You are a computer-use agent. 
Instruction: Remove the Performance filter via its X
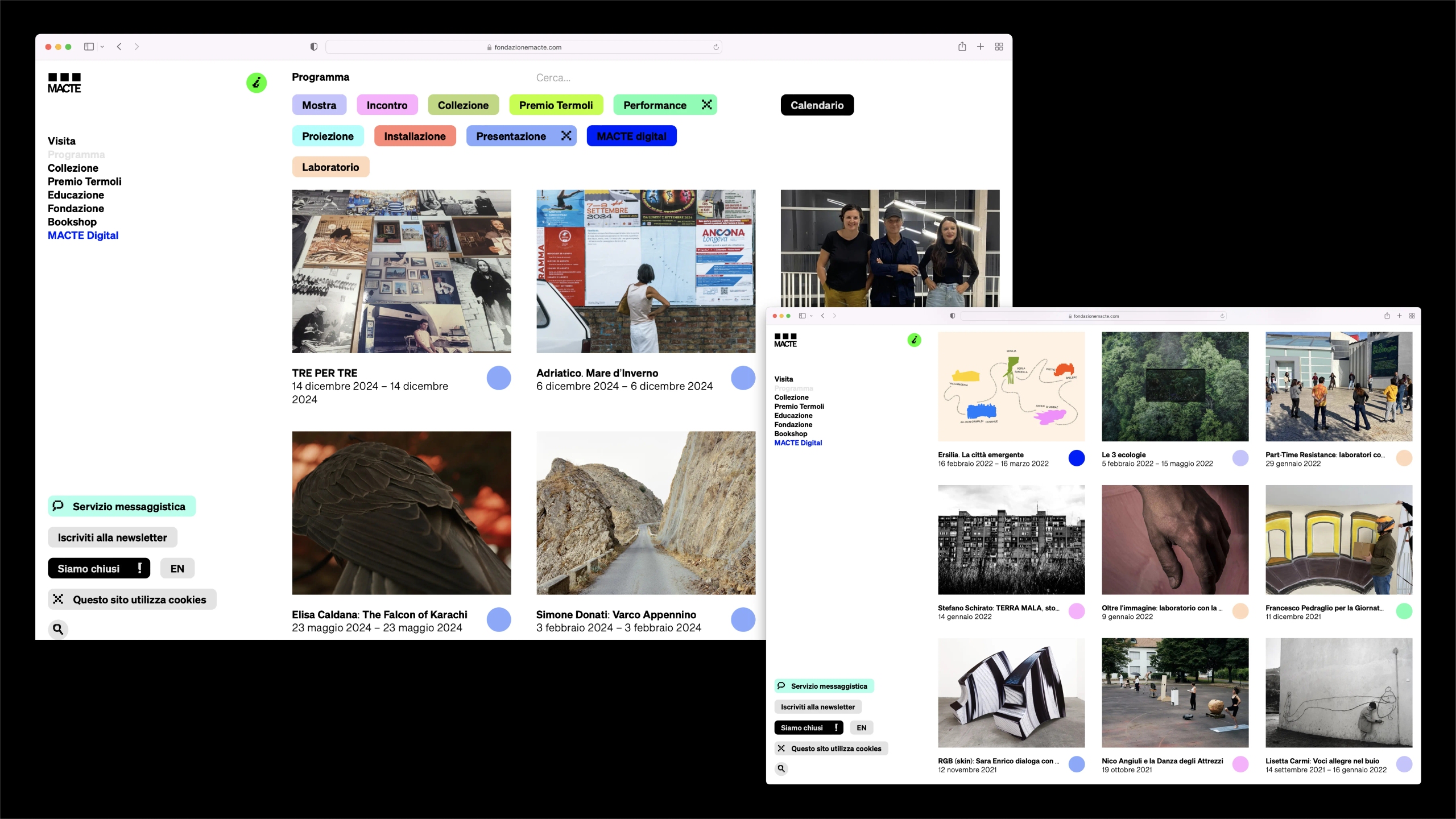click(x=706, y=105)
